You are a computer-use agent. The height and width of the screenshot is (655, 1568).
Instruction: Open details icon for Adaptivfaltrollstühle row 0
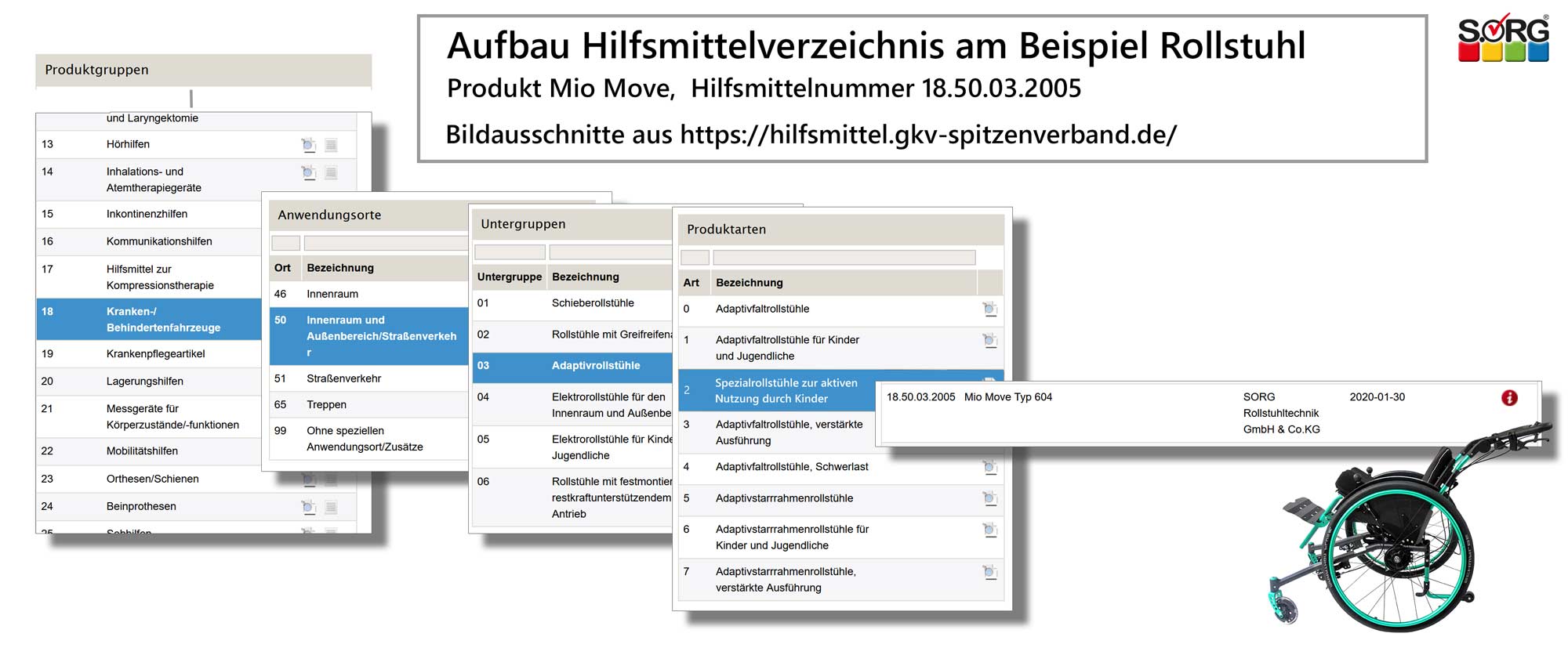coord(990,309)
